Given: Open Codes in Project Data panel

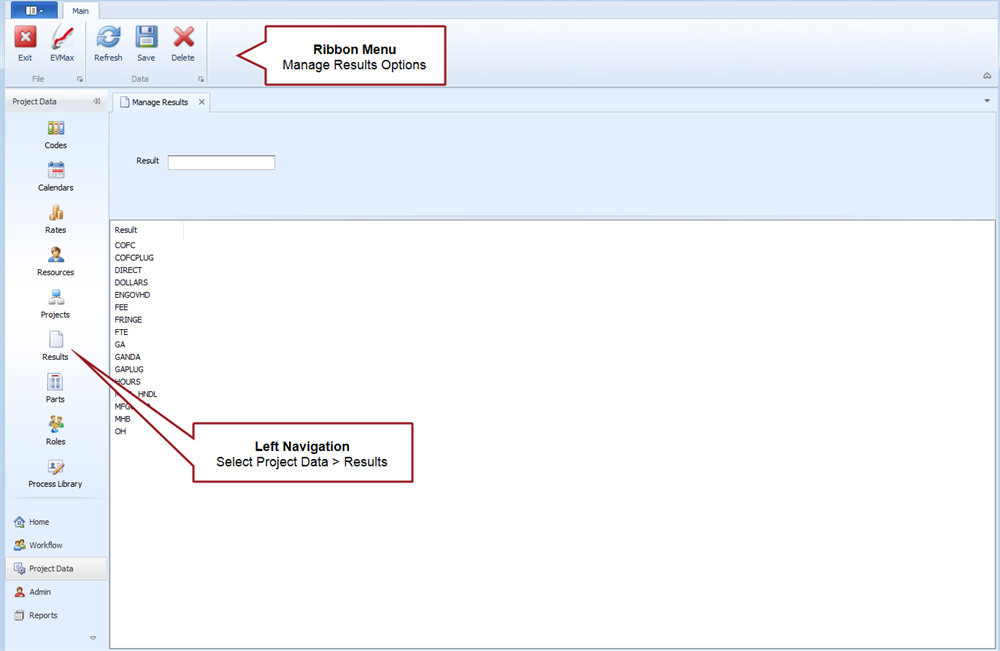Looking at the screenshot, I should (x=56, y=135).
